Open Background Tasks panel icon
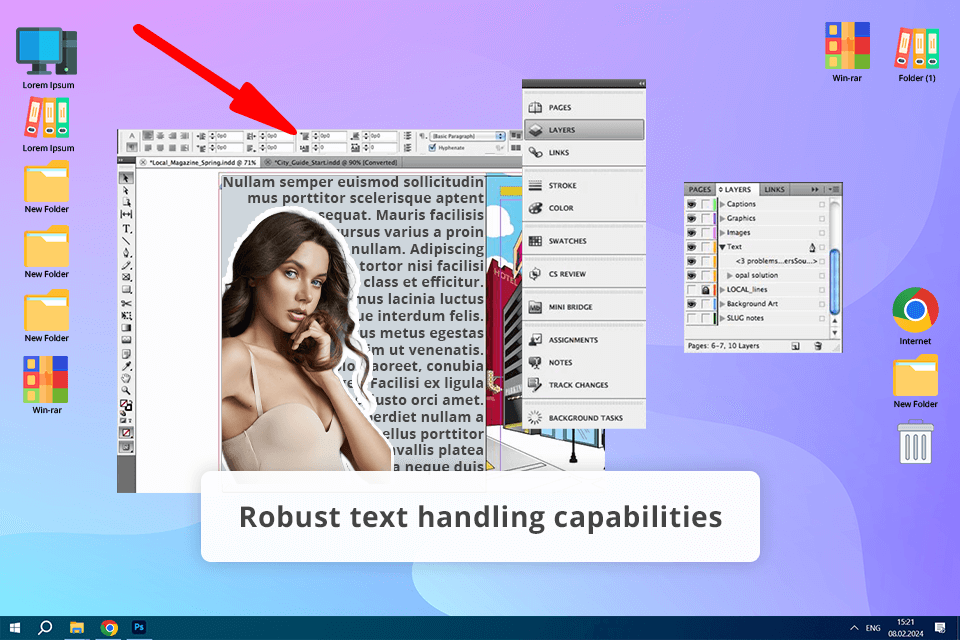Screen dimensions: 960x640 [x=535, y=418]
